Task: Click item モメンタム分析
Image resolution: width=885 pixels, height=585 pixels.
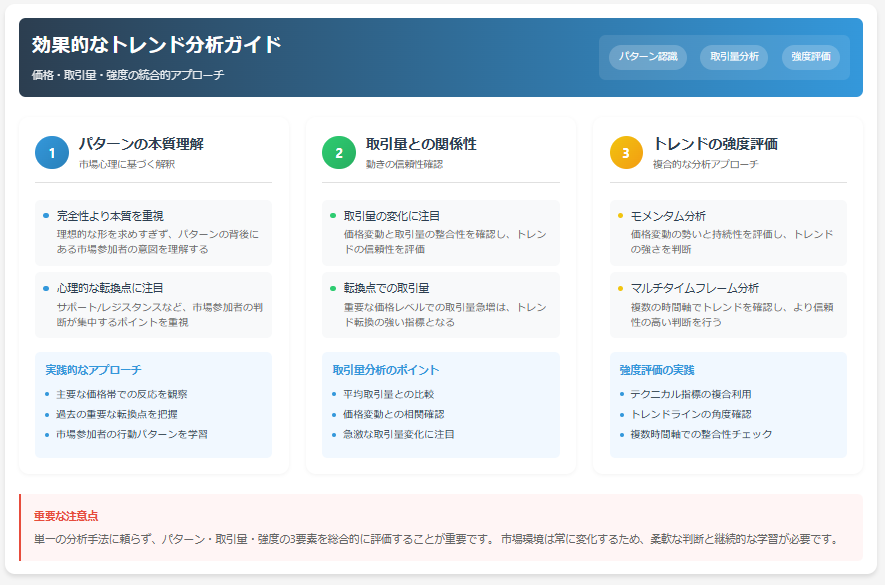Action: [668, 216]
